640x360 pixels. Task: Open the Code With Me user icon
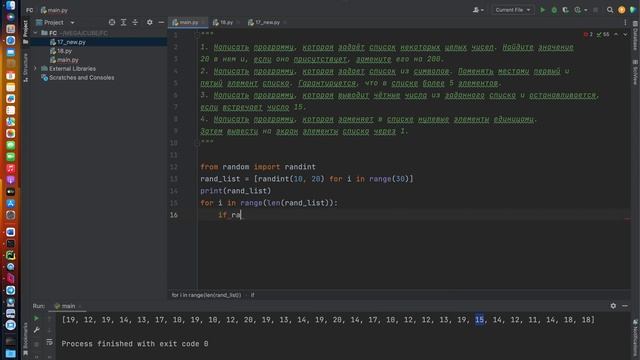pos(476,10)
